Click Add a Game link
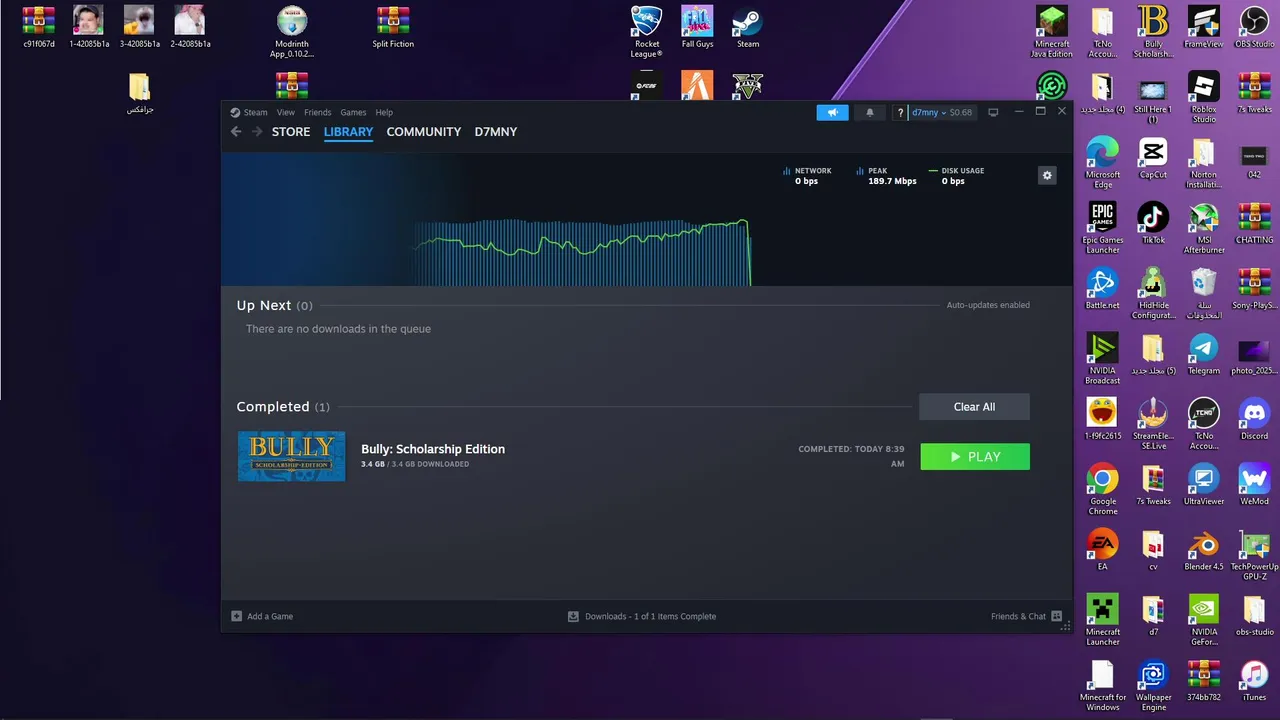The height and width of the screenshot is (720, 1280). (x=270, y=616)
